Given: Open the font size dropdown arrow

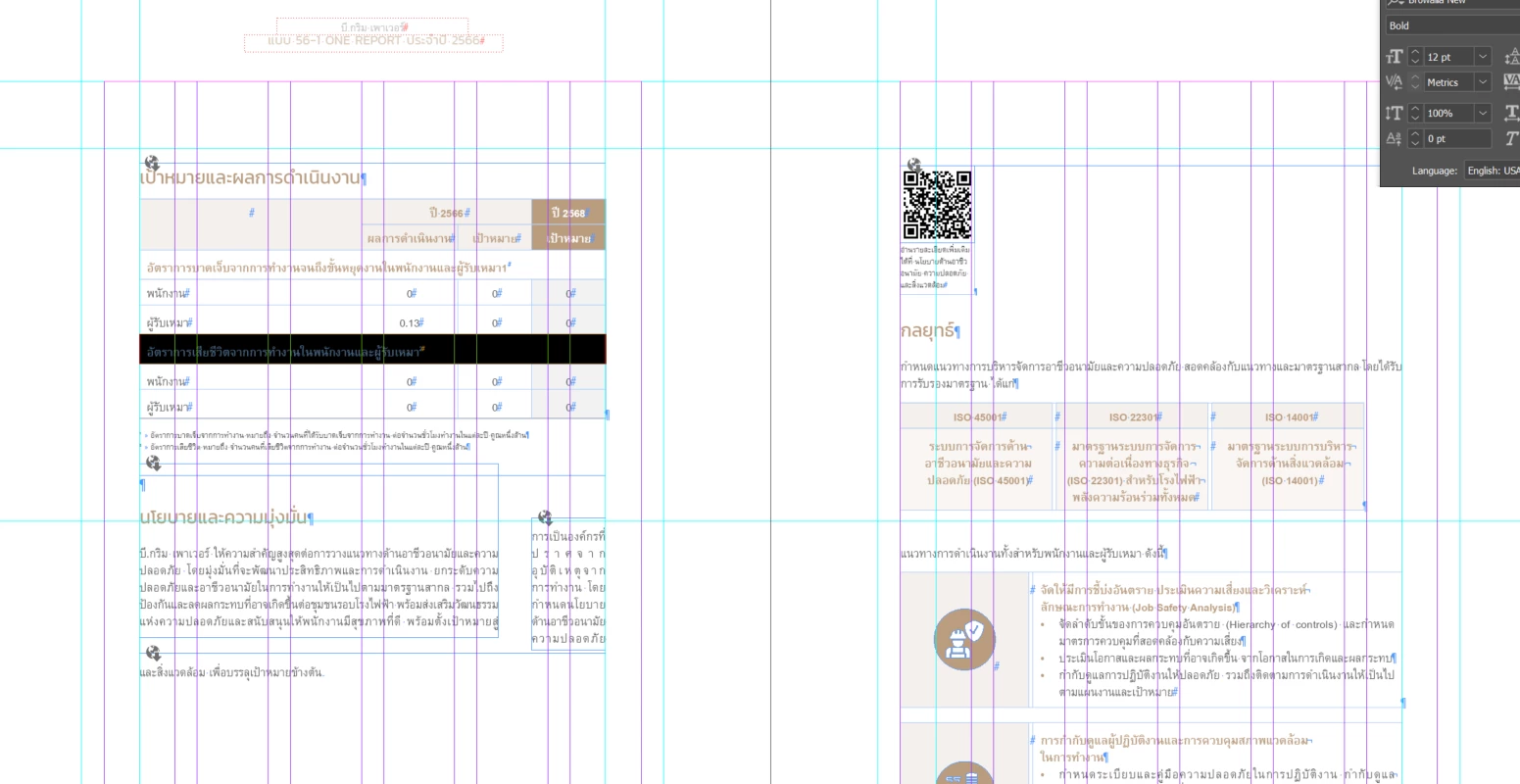Looking at the screenshot, I should (1483, 57).
